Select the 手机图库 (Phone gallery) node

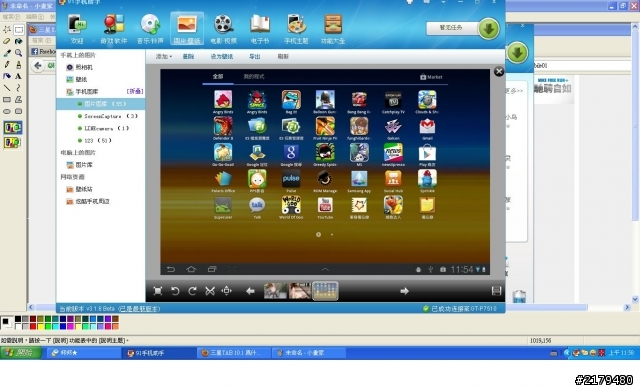click(x=82, y=92)
